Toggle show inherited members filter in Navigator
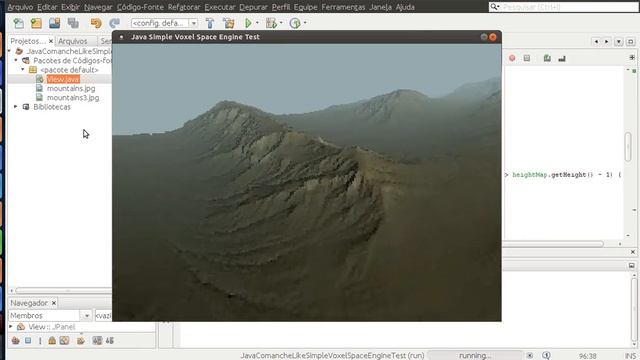The image size is (640, 360). [16, 340]
